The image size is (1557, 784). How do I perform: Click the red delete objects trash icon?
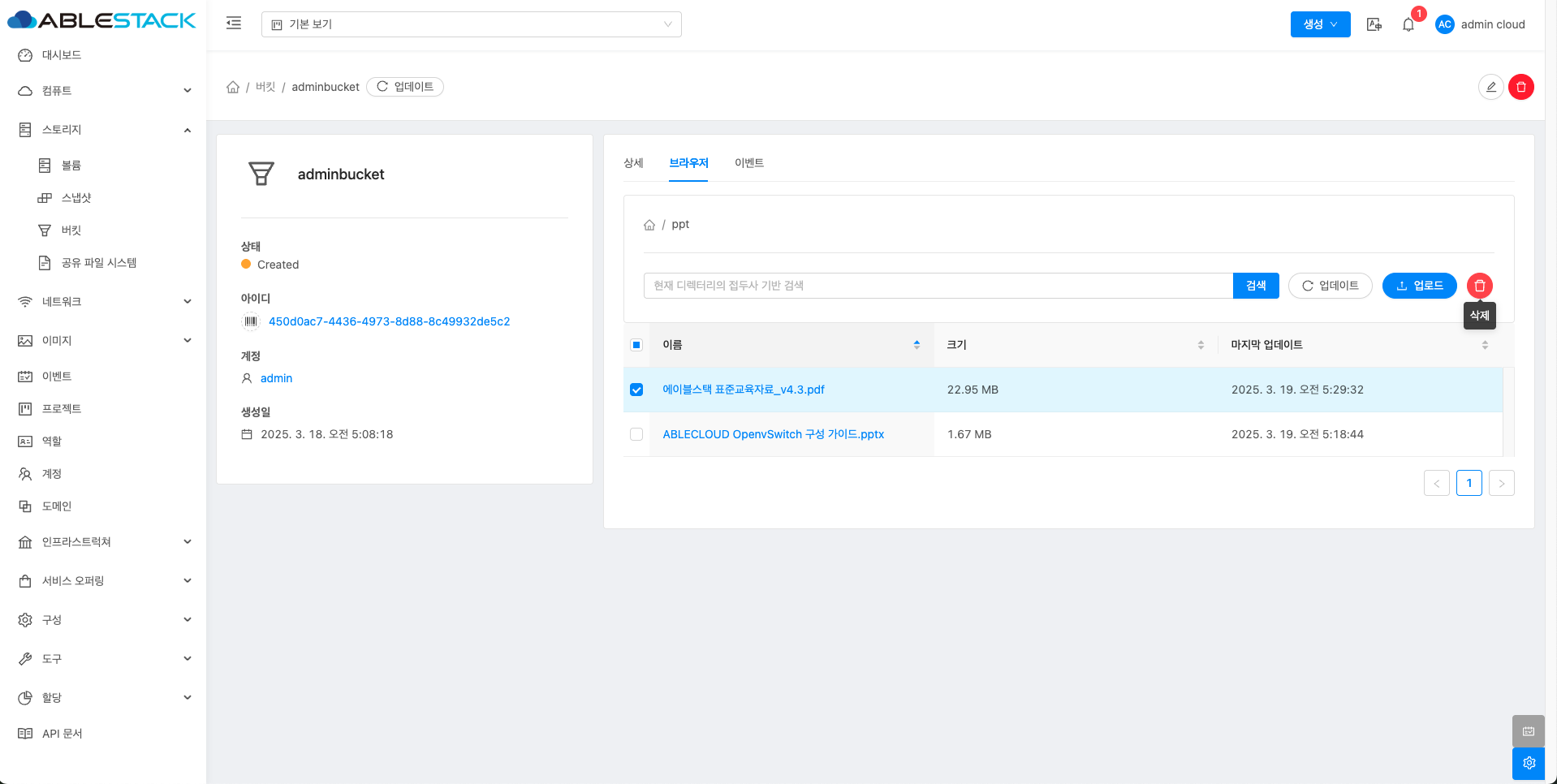pos(1479,286)
